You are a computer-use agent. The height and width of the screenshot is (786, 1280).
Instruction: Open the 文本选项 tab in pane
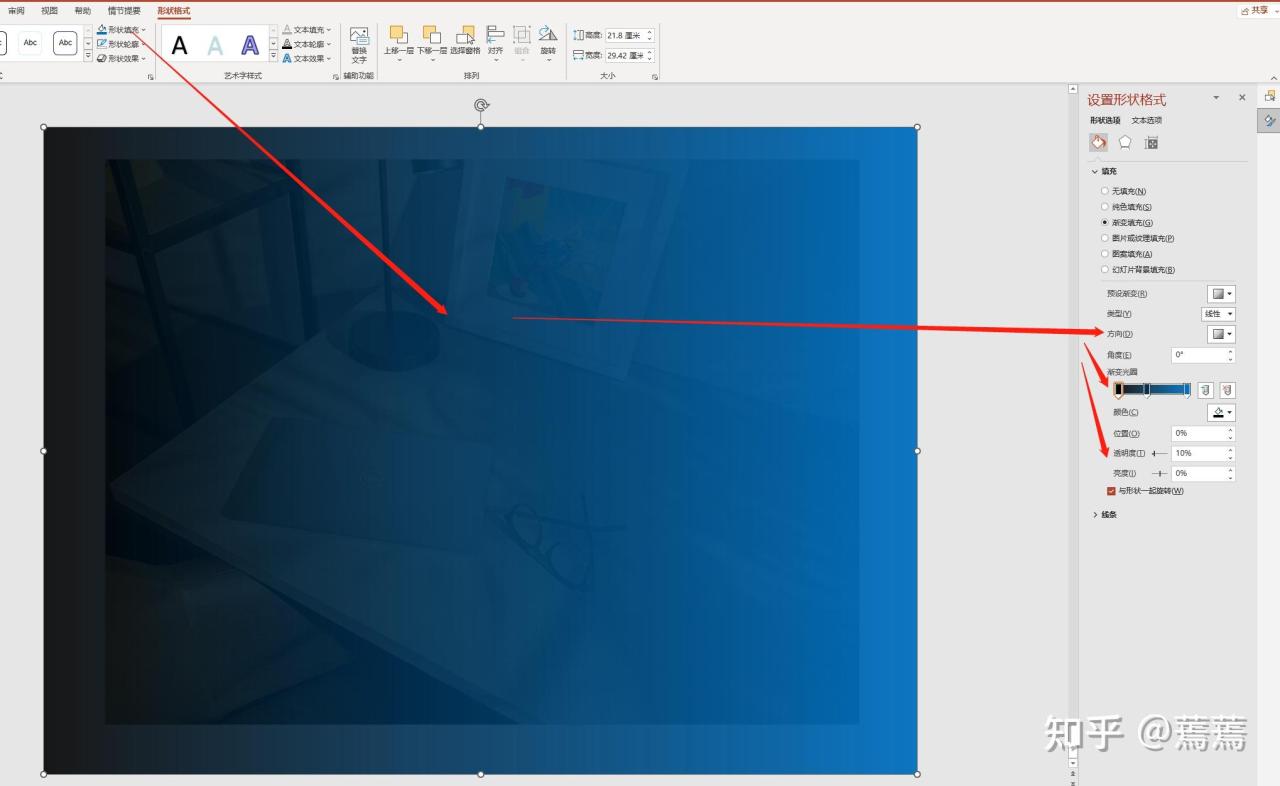1146,120
